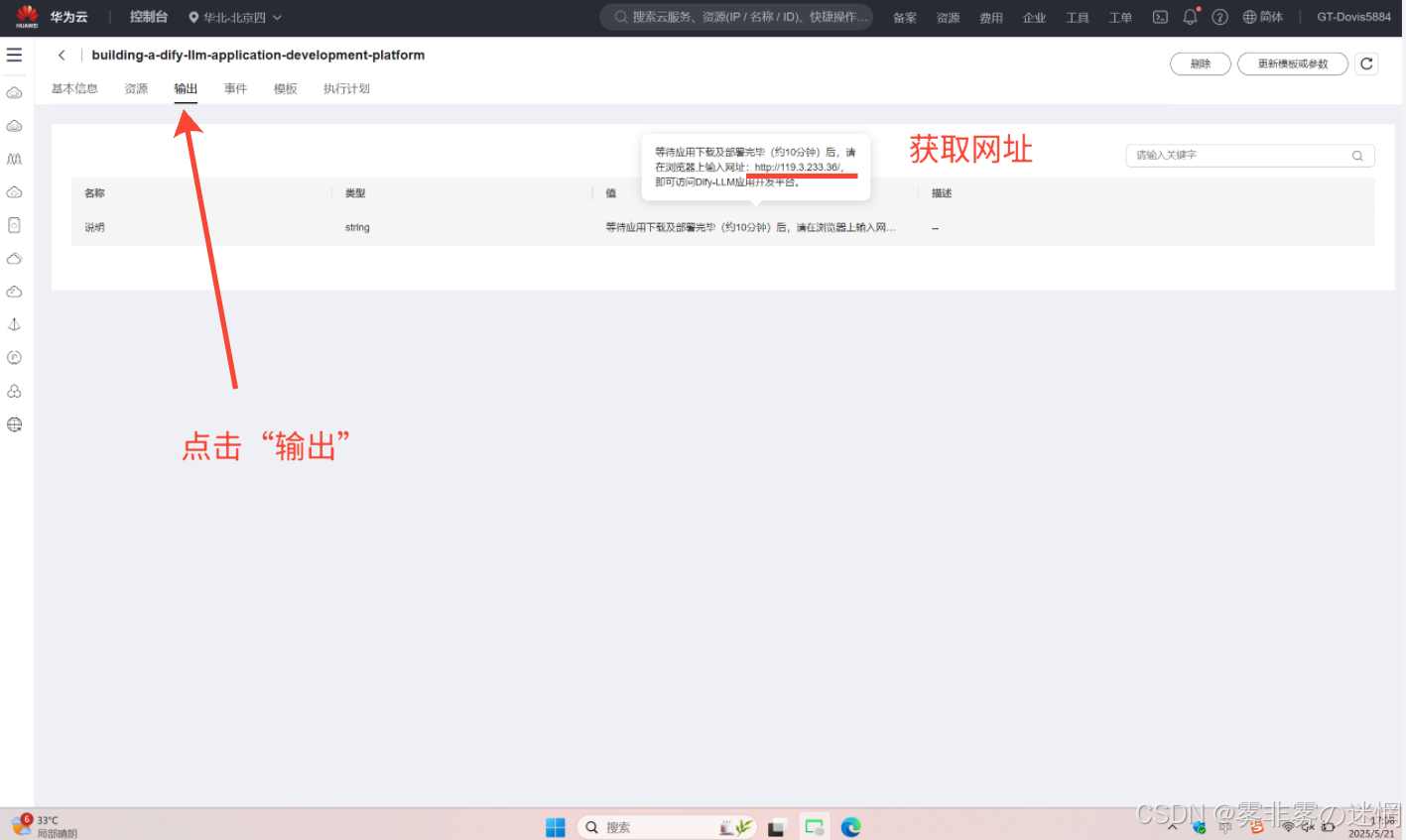Open the CloudShell terminal icon

[x=1160, y=17]
